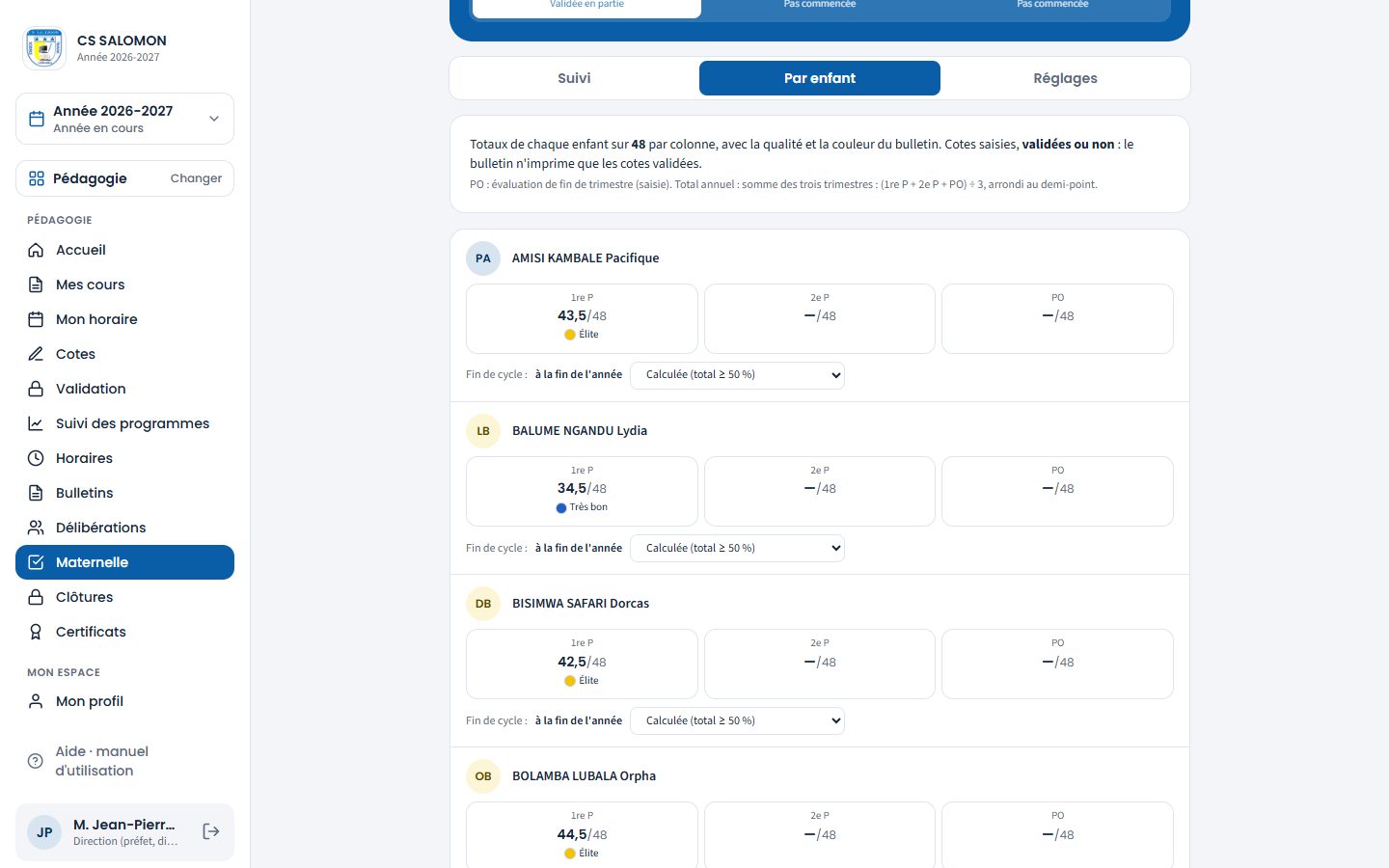The image size is (1389, 868).
Task: Open Validation in the sidebar
Action: pos(124,389)
